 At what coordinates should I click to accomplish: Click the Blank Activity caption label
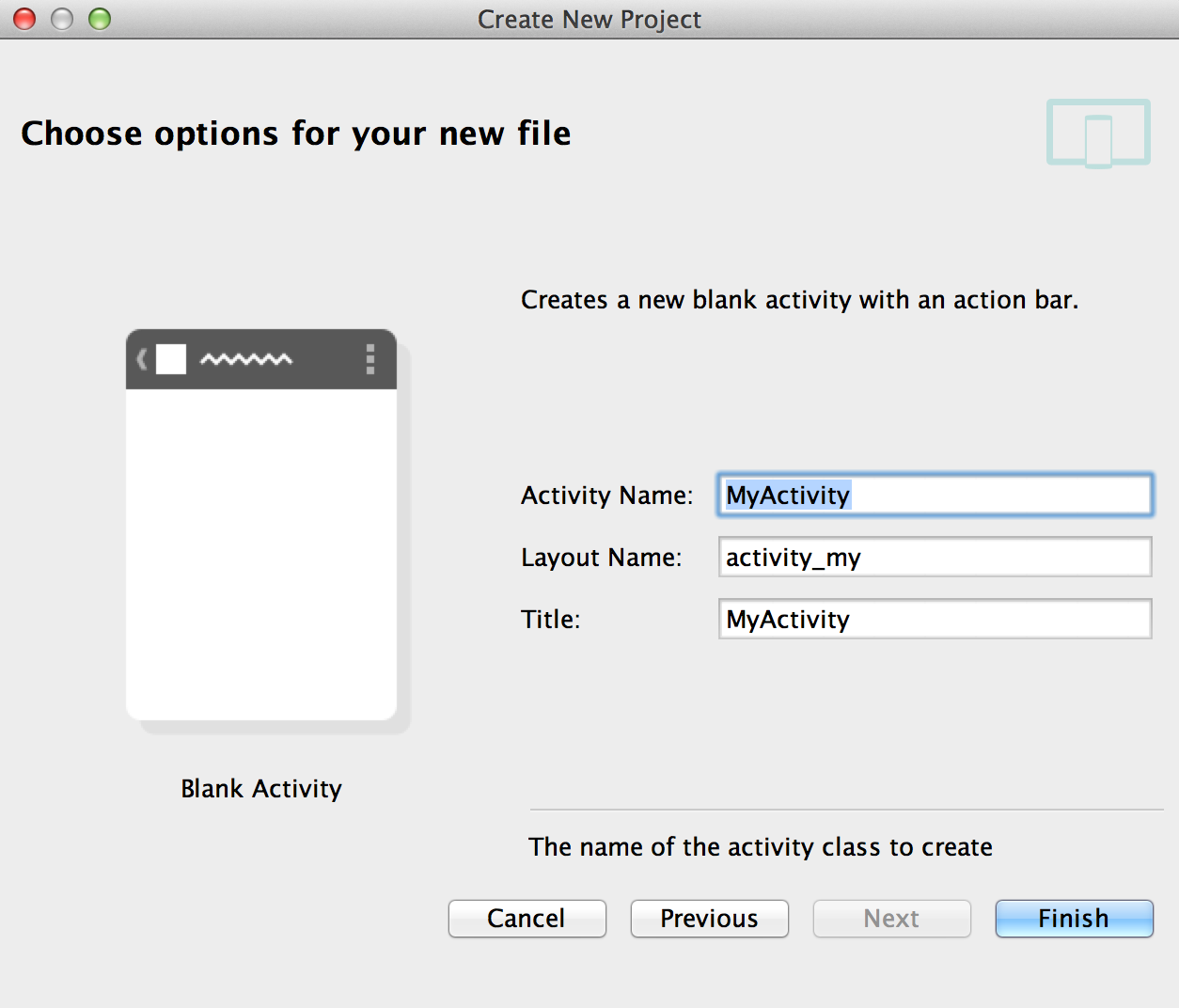pos(261,789)
